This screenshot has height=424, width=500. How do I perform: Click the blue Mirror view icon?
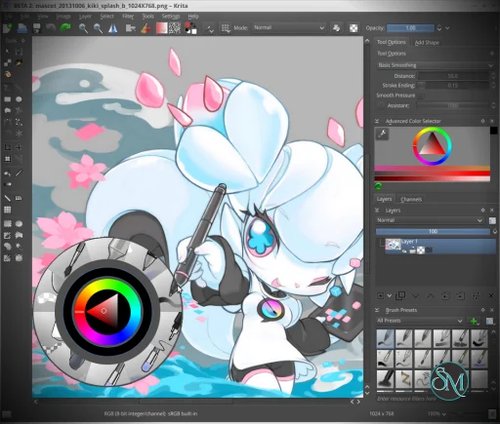pyautogui.click(x=113, y=28)
